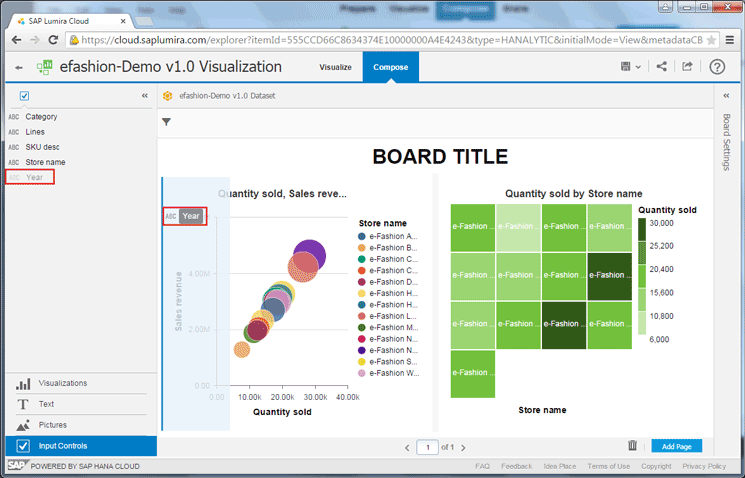This screenshot has height=478, width=745.
Task: Reload the page with refresh icon
Action: (x=53, y=40)
